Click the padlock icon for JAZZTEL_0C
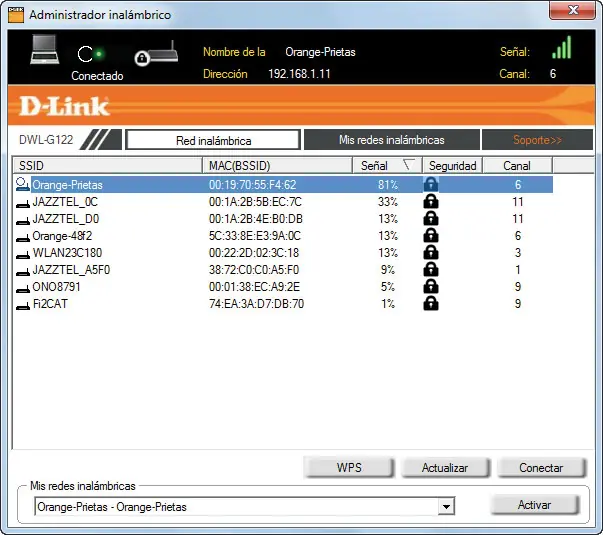This screenshot has height=535, width=603. coord(431,202)
